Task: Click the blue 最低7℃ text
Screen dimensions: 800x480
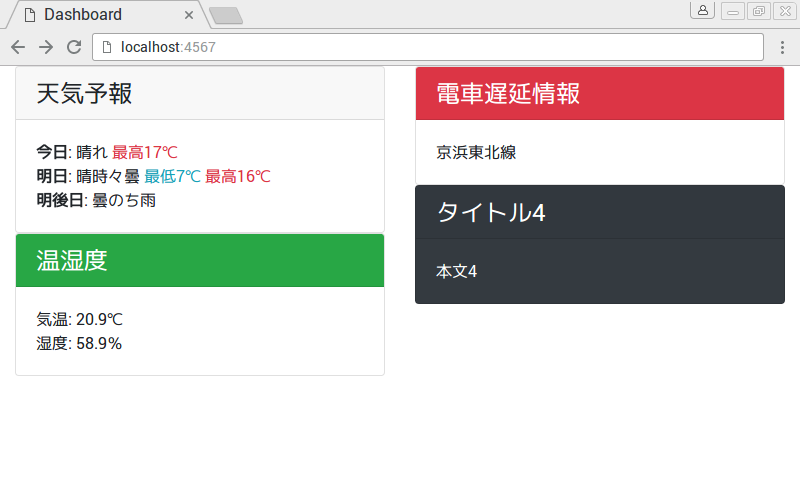Action: (172, 176)
